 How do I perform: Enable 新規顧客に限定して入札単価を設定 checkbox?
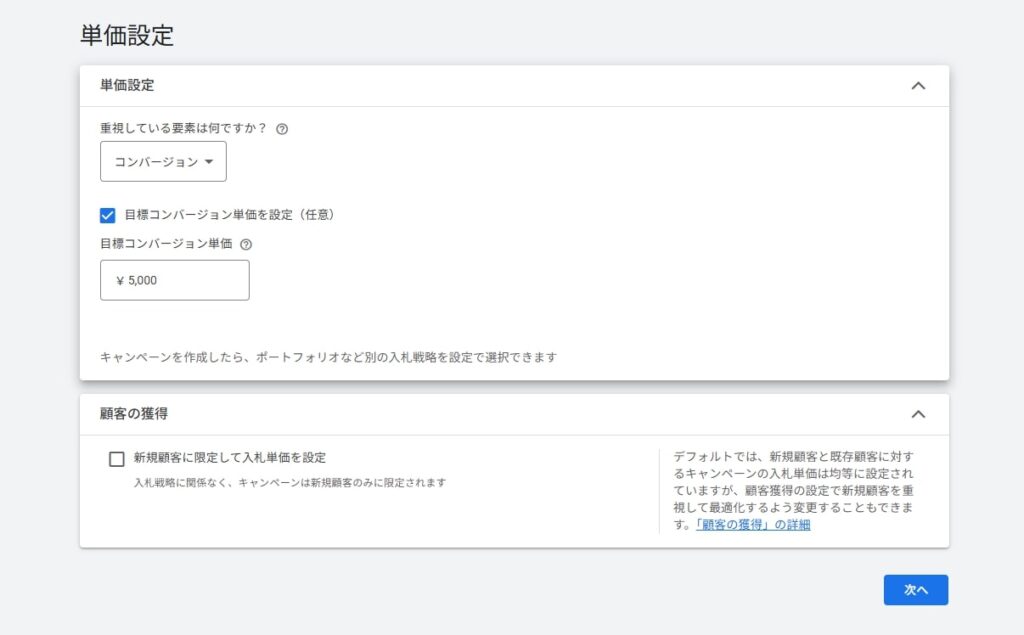click(x=117, y=459)
